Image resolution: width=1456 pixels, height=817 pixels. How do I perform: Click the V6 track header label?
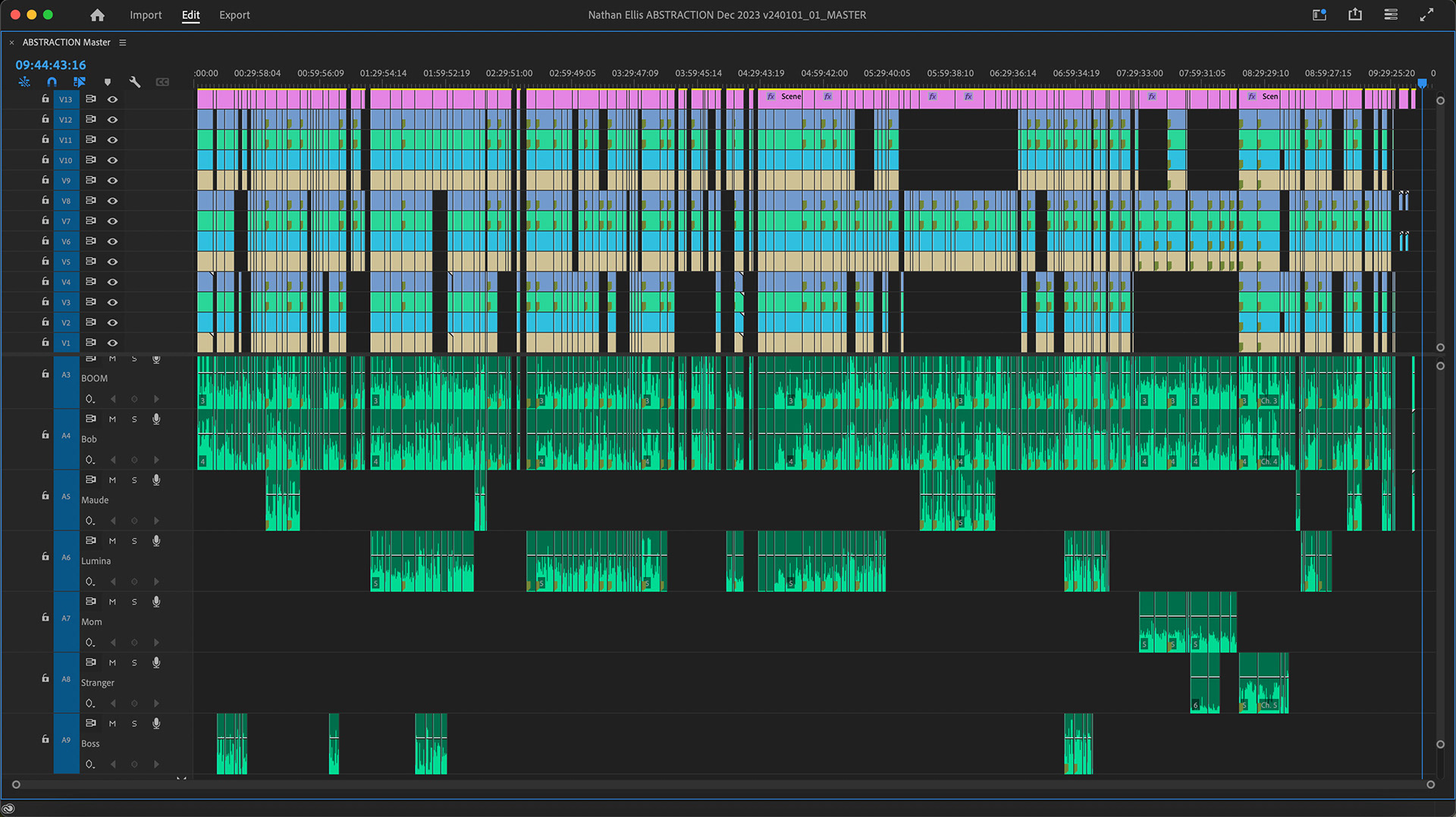click(66, 241)
